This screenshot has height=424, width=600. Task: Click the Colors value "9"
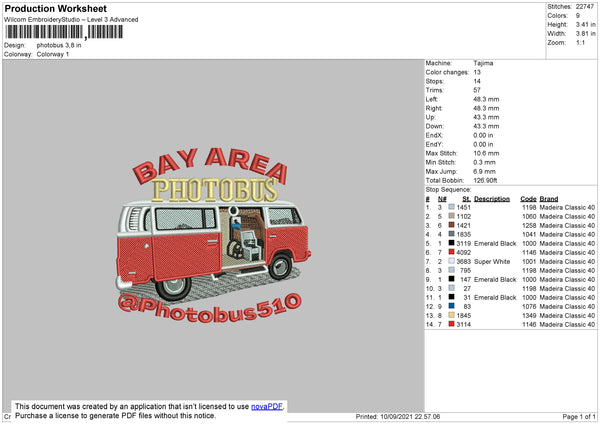[578, 16]
